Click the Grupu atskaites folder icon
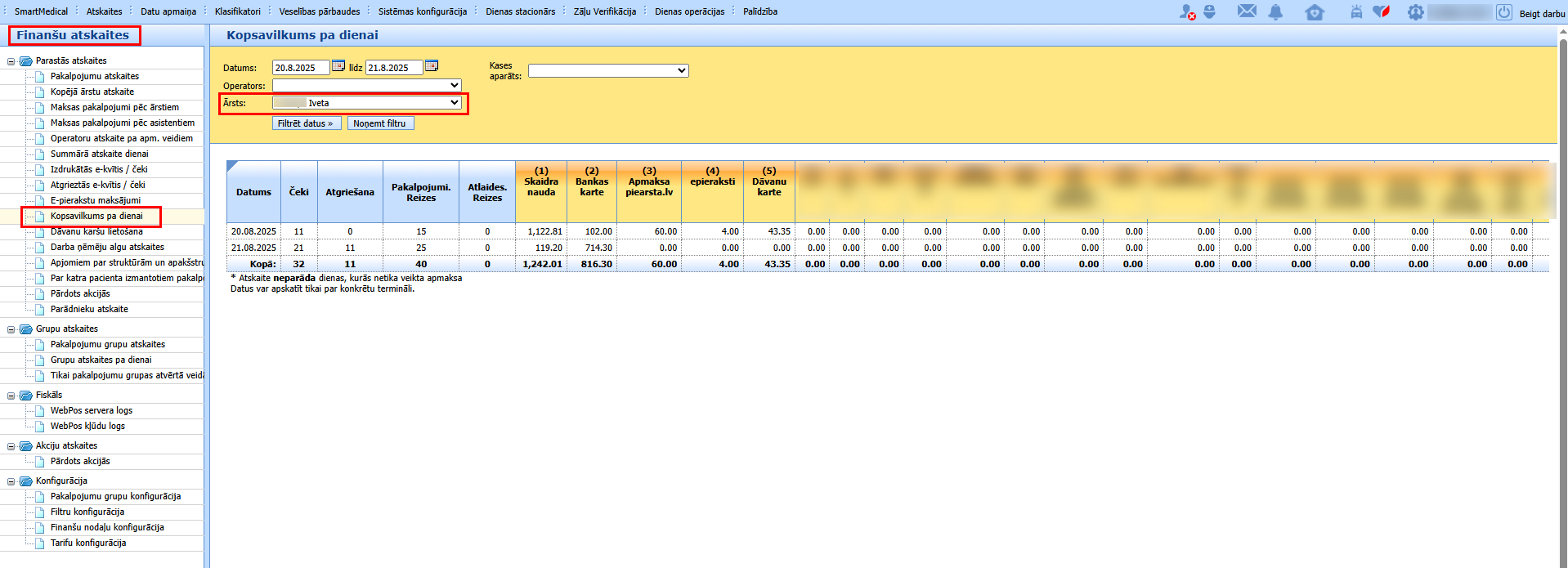The width and height of the screenshot is (1568, 568). tap(26, 329)
